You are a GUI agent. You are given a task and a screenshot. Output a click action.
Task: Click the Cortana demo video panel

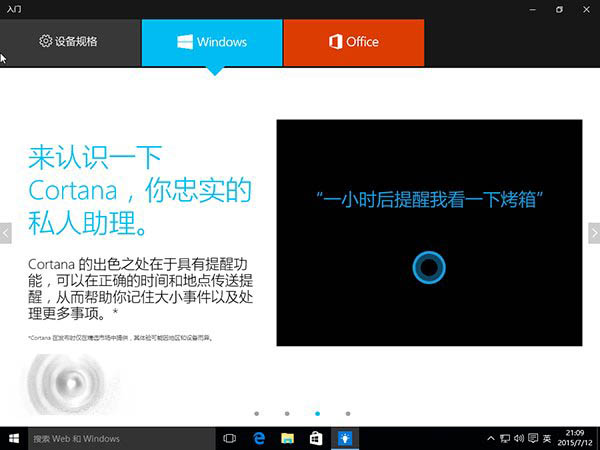tap(429, 233)
